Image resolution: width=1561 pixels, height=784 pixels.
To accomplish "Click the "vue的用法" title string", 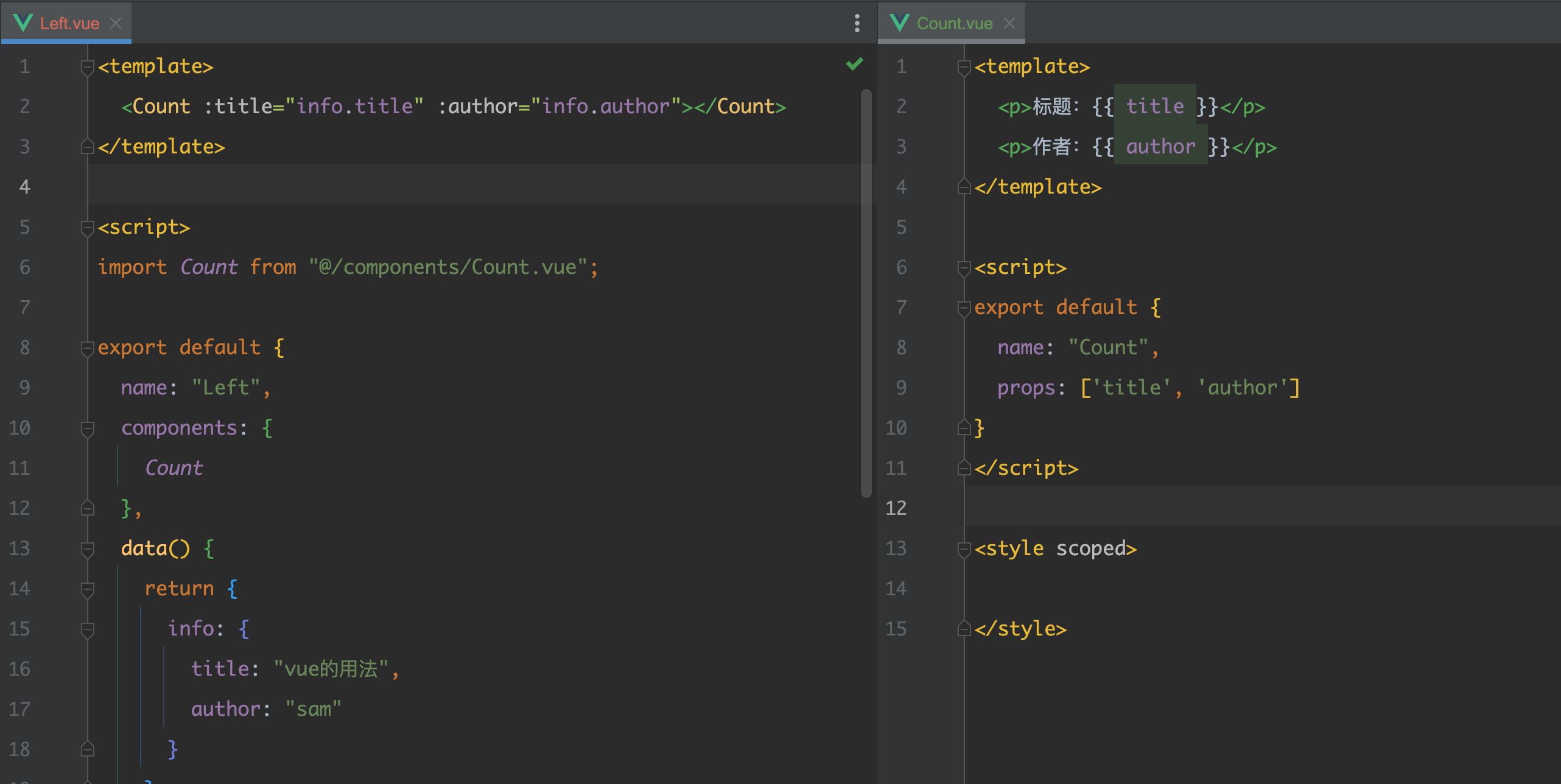I will (331, 669).
